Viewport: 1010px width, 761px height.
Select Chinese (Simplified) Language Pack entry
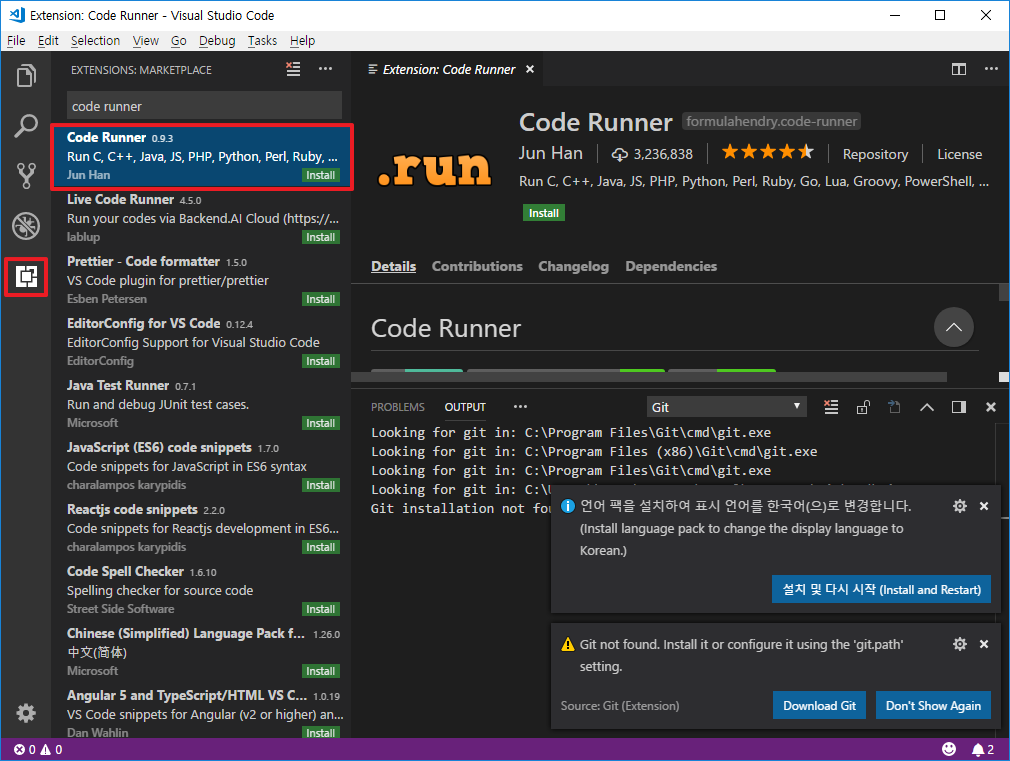202,652
